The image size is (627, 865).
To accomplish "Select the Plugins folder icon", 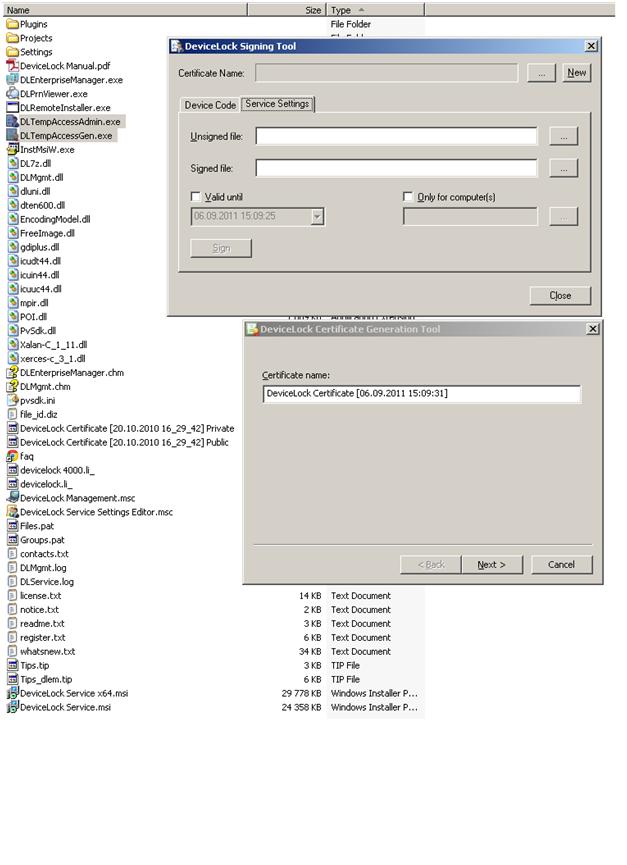I will [12, 24].
